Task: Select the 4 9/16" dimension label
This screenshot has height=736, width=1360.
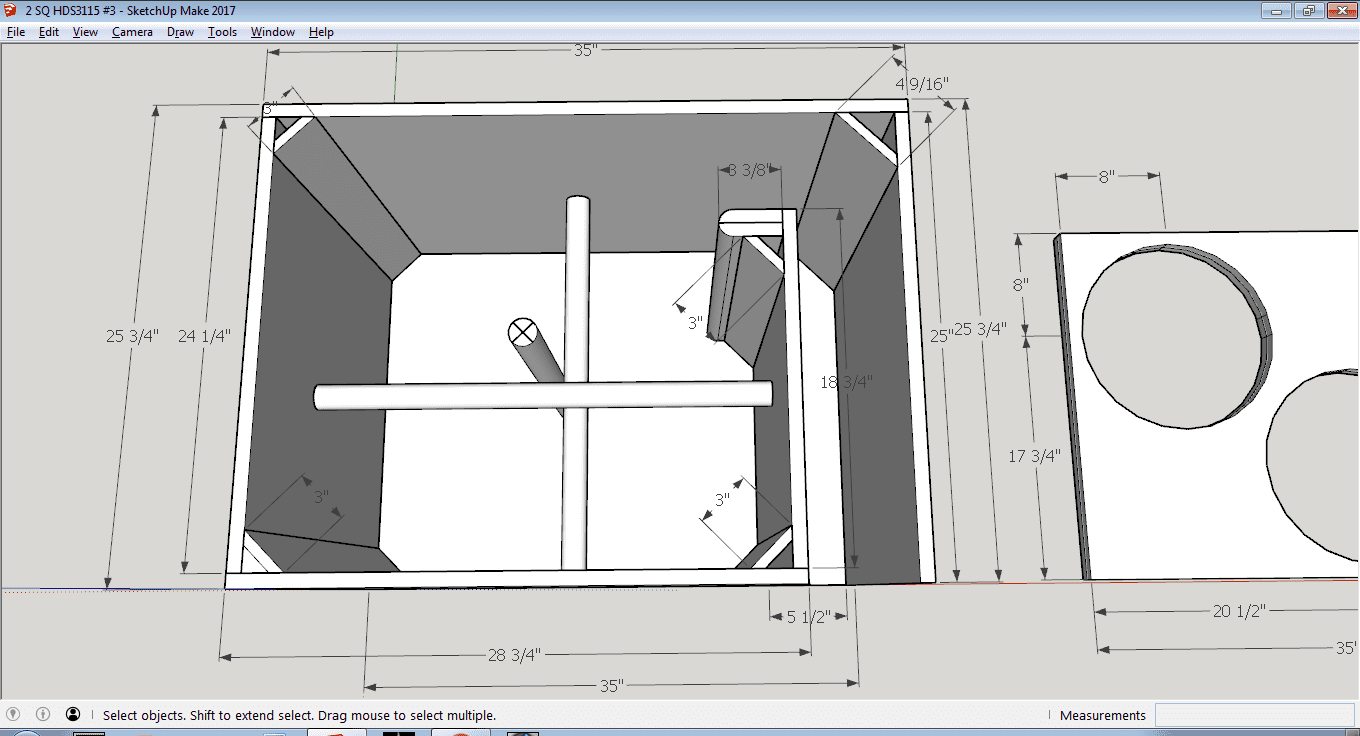Action: [x=921, y=83]
